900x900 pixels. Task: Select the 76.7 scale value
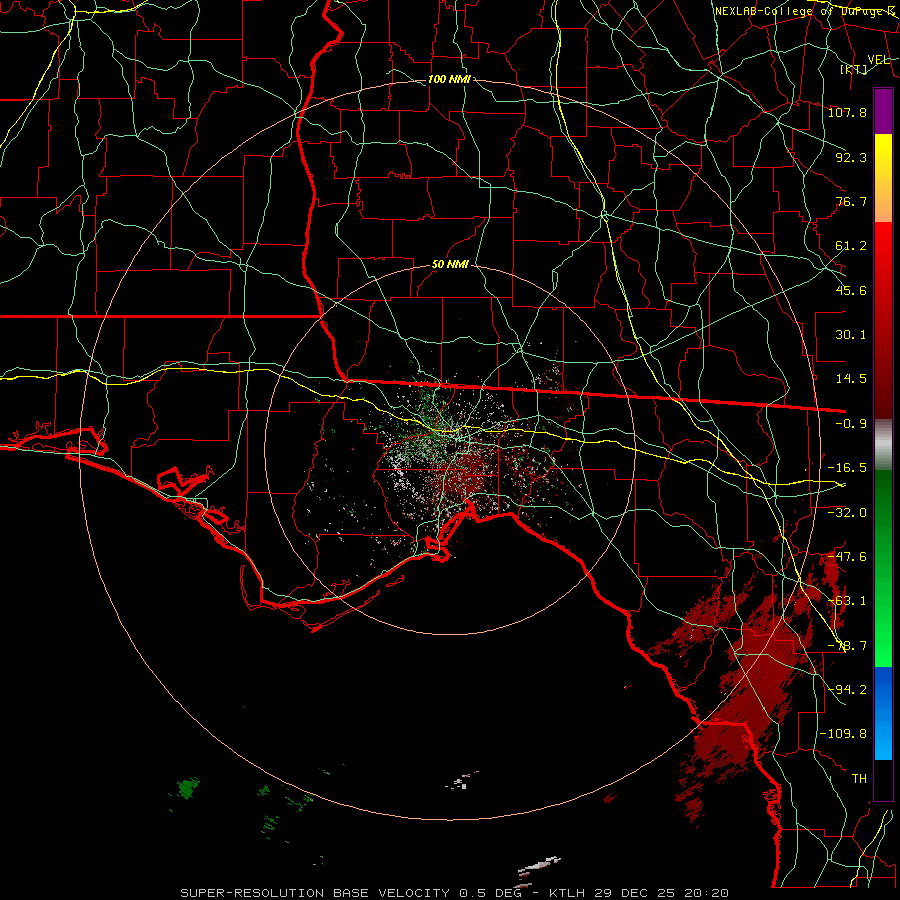(851, 201)
